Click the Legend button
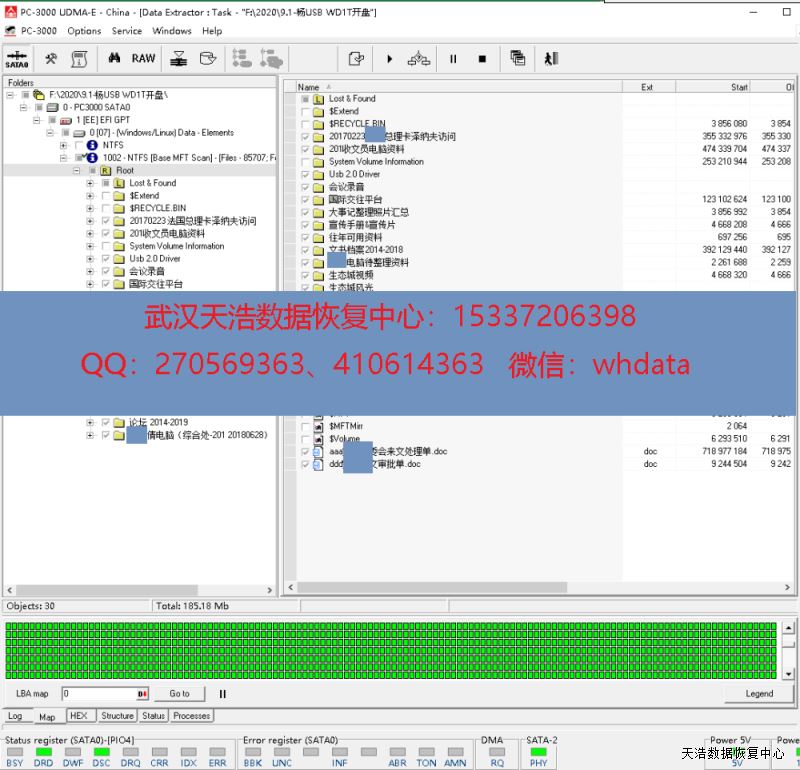Screen dimensions: 800x770 (x=759, y=693)
